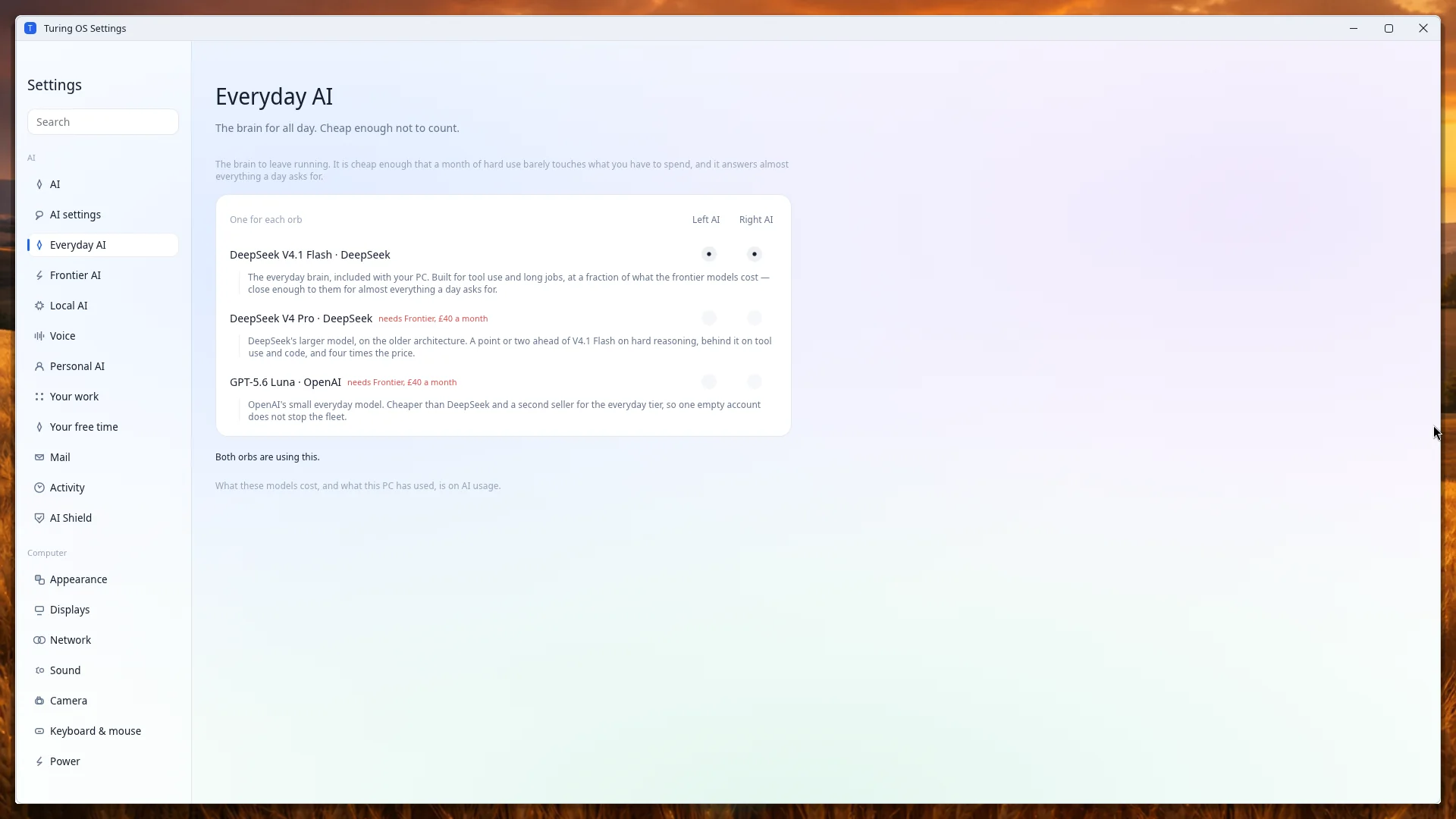Select DeepSeek V4.1 Flash for Left AI
This screenshot has height=819, width=1456.
pos(709,254)
